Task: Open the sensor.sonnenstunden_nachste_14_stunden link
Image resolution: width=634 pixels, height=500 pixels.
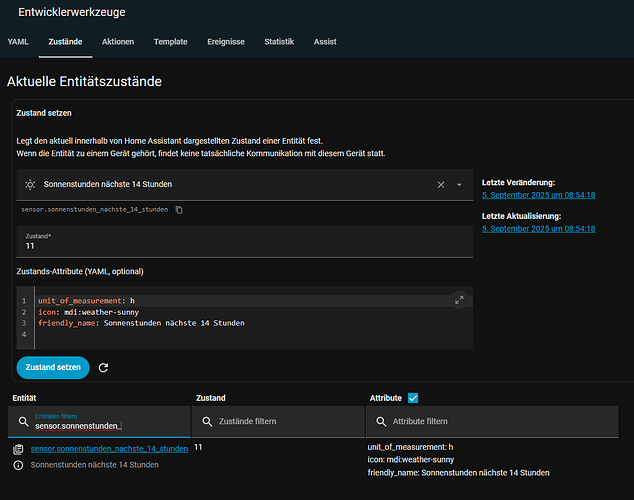Action: [x=109, y=450]
